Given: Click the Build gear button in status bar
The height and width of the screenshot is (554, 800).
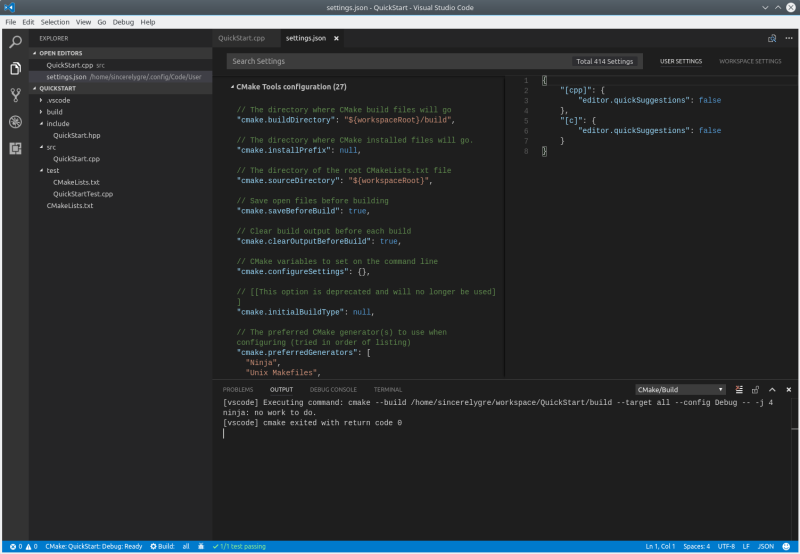Looking at the screenshot, I should [162, 546].
